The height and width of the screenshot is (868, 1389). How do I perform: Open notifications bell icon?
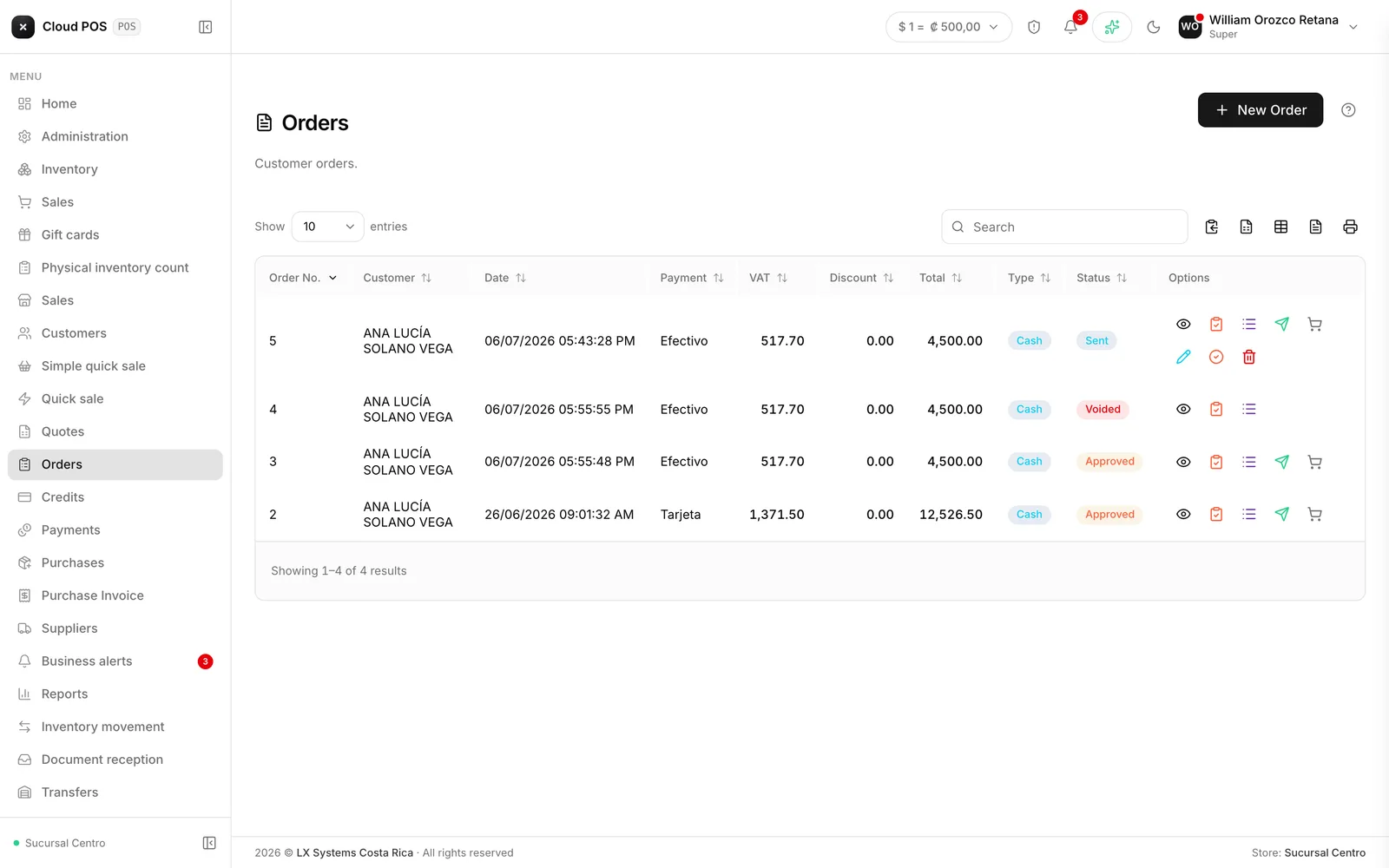(1070, 27)
